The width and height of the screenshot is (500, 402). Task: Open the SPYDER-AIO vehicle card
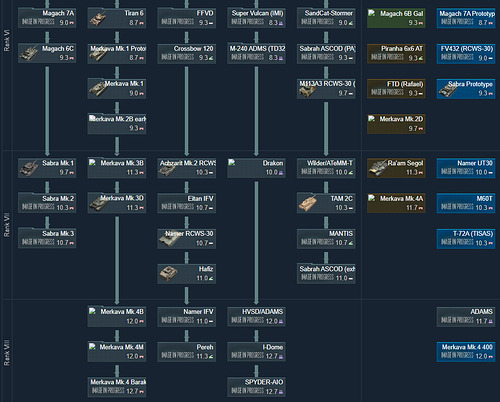coord(256,387)
